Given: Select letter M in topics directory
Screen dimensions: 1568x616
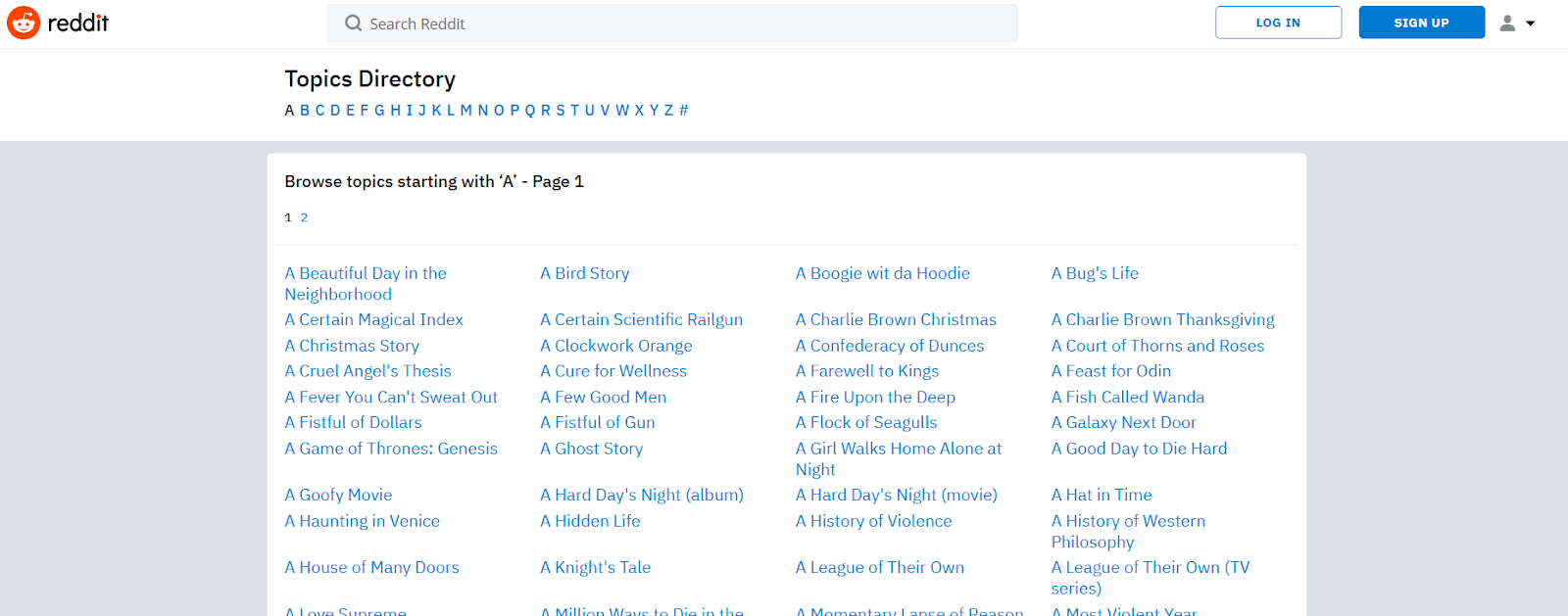Looking at the screenshot, I should (466, 111).
